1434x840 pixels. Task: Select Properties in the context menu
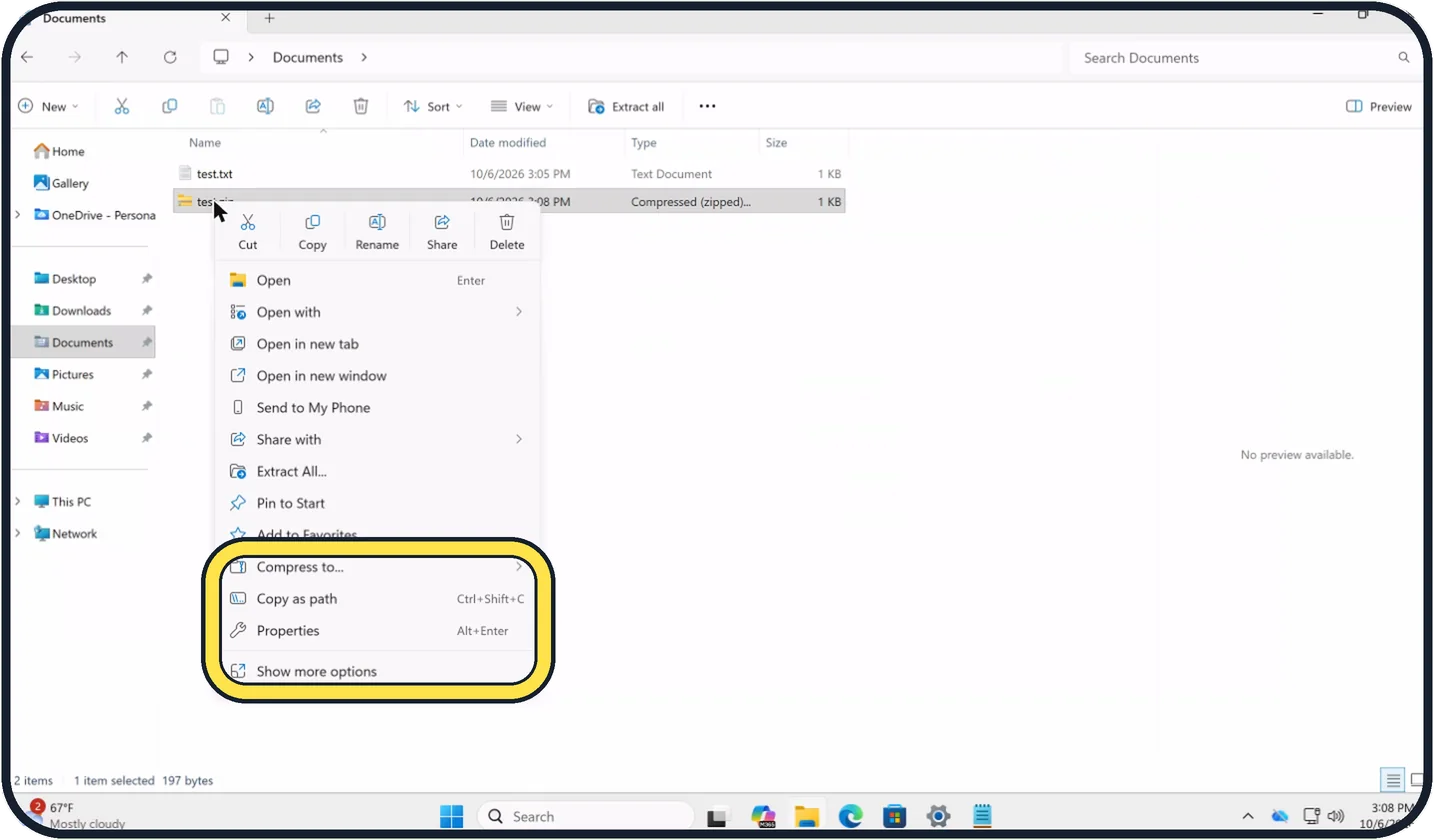click(377, 631)
